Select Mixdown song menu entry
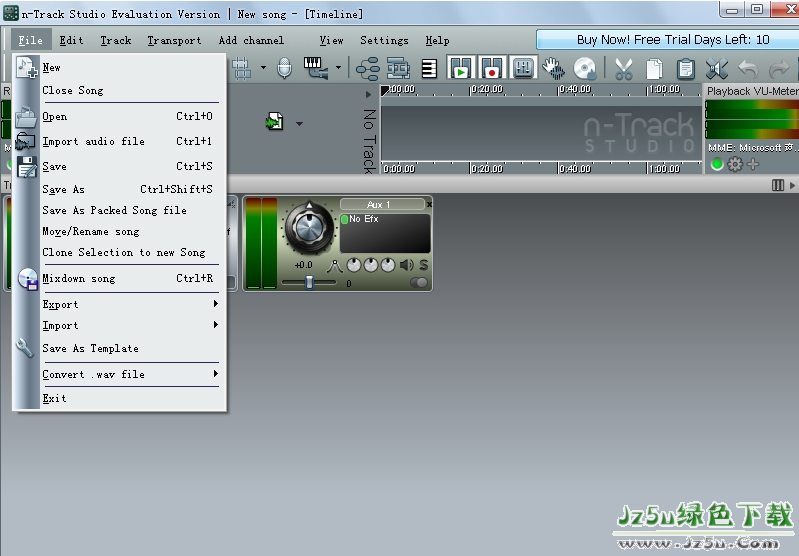Viewport: 799px width, 556px height. 119,278
